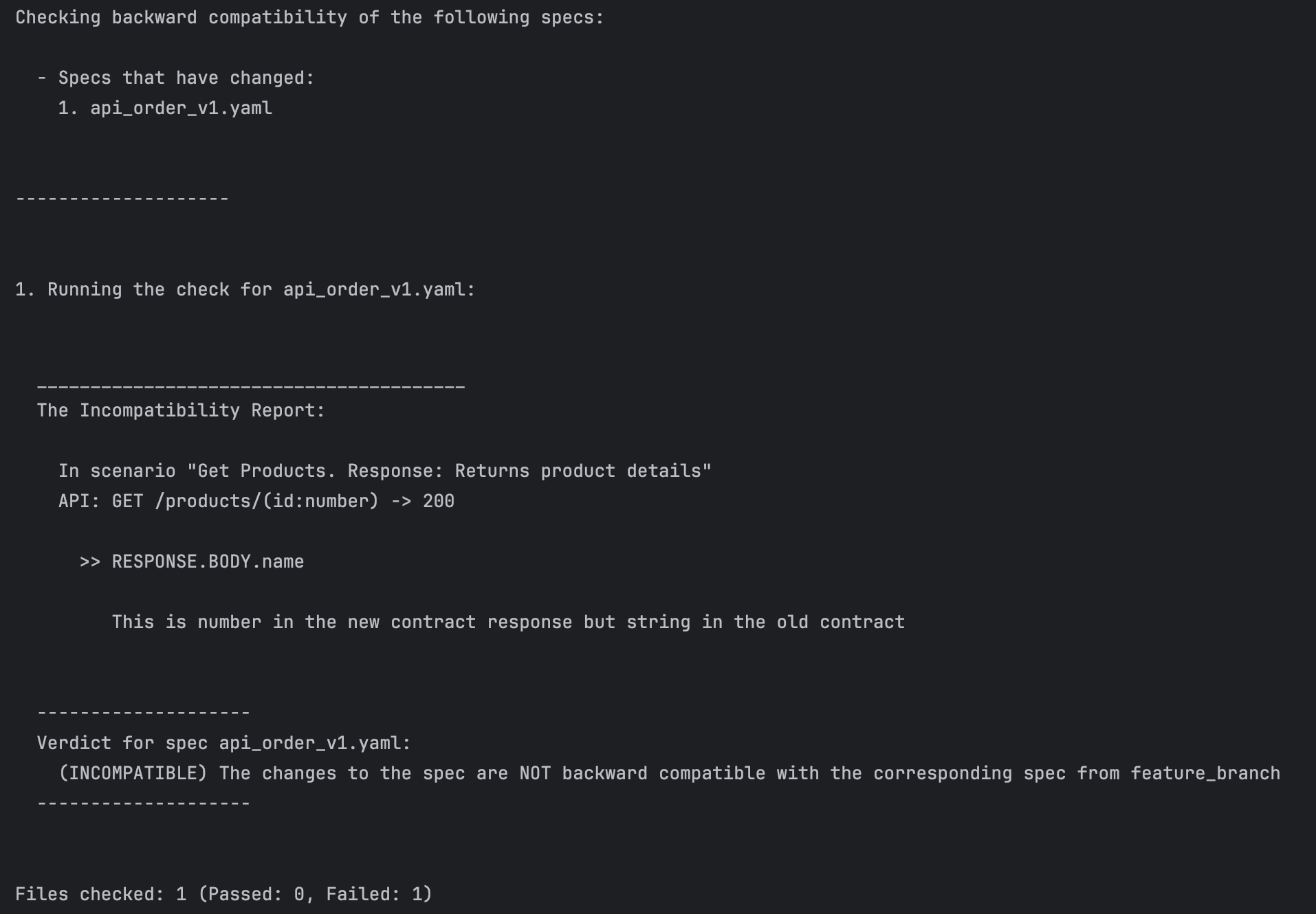1316x914 pixels.
Task: Click the GET method in the API line
Action: point(127,502)
